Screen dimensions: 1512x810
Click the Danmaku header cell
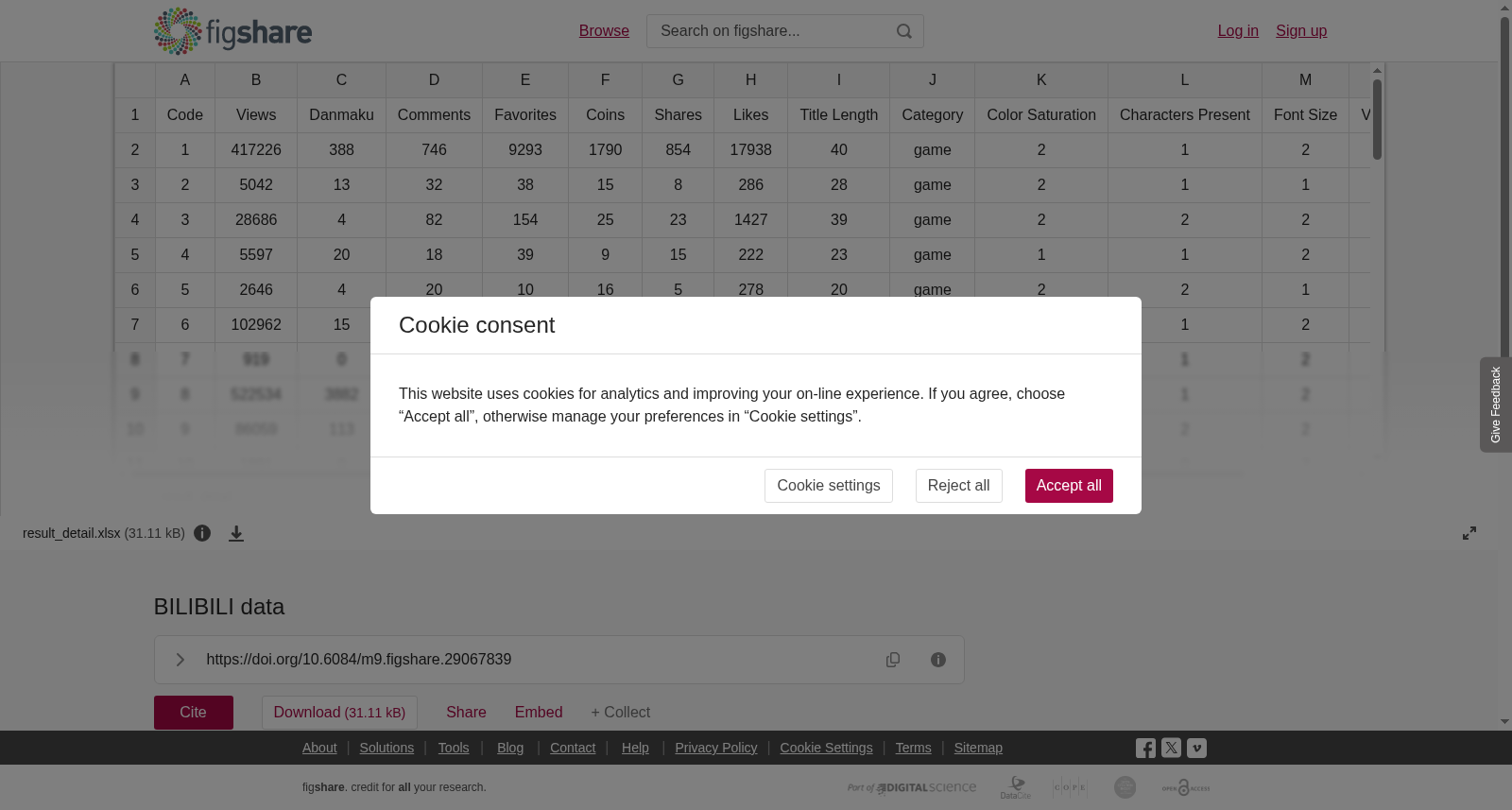click(x=341, y=115)
